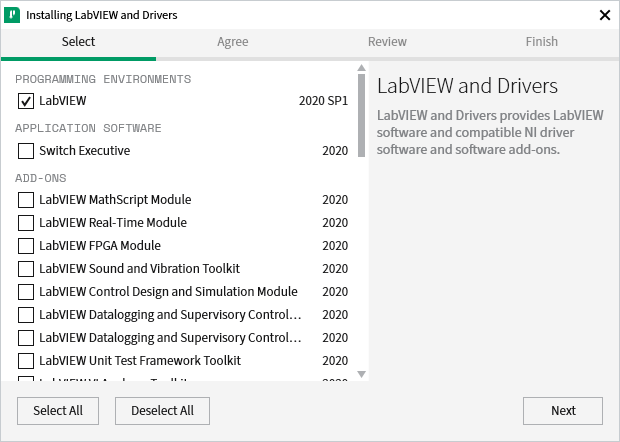Uncheck the LabVIEW 2020 SP1 checkbox
The height and width of the screenshot is (442, 620).
pos(26,101)
